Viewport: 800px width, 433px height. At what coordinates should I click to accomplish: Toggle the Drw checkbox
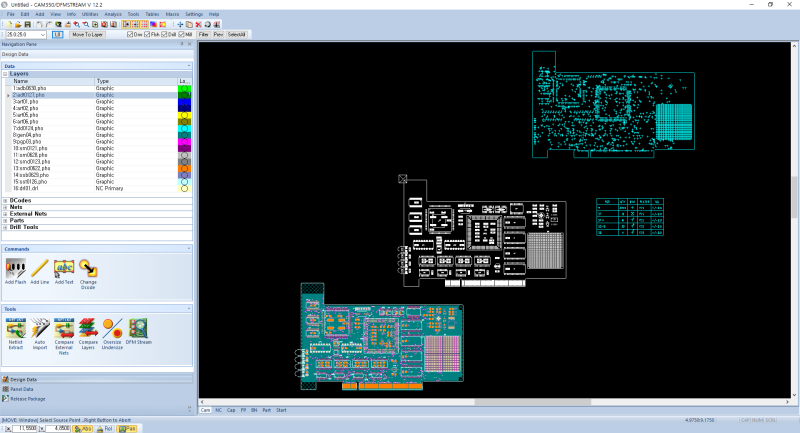pos(130,35)
